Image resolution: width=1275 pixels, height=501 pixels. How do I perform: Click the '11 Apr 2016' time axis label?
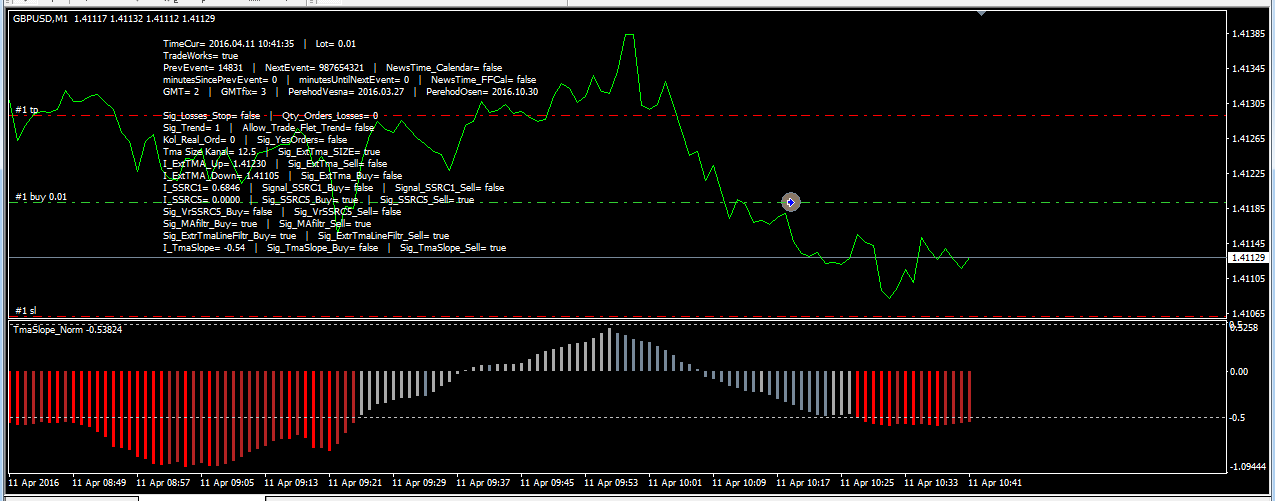(36, 482)
